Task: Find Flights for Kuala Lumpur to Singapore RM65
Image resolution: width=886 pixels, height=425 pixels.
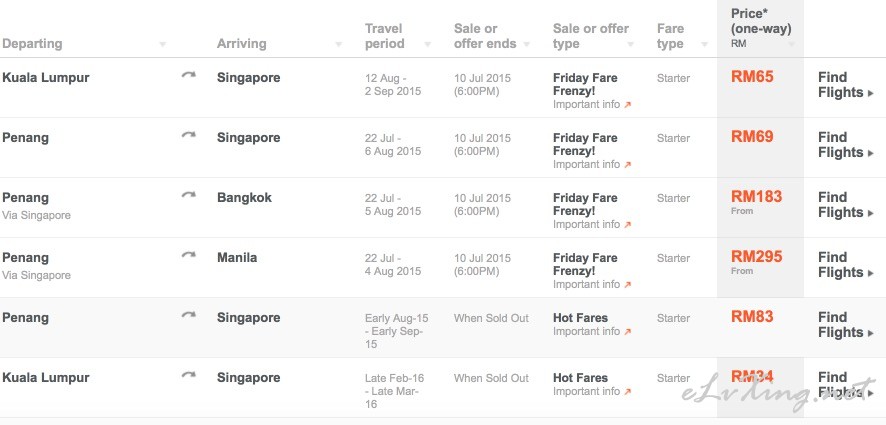Action: click(846, 85)
